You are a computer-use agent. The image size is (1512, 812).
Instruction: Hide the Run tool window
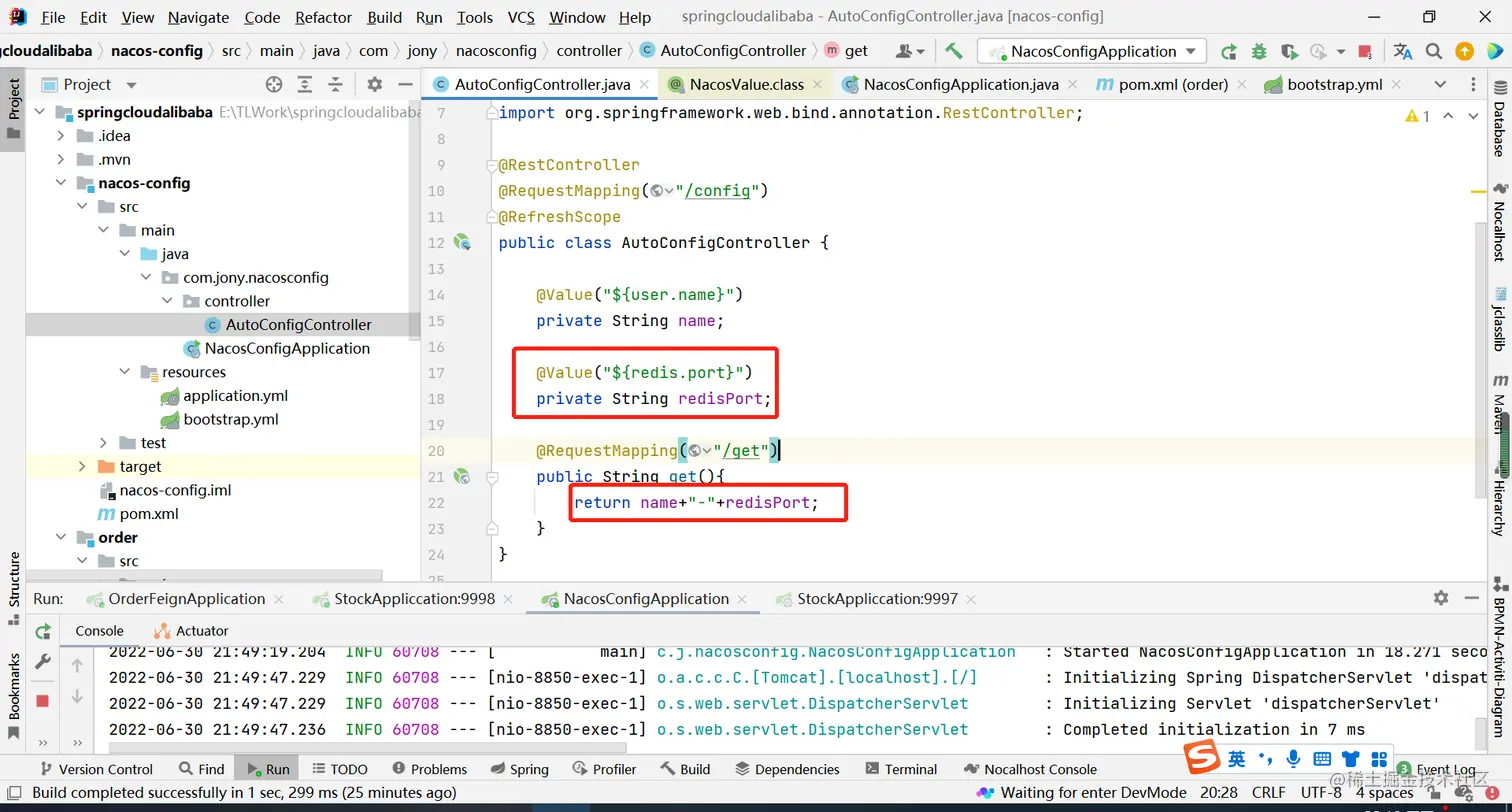click(x=1471, y=597)
